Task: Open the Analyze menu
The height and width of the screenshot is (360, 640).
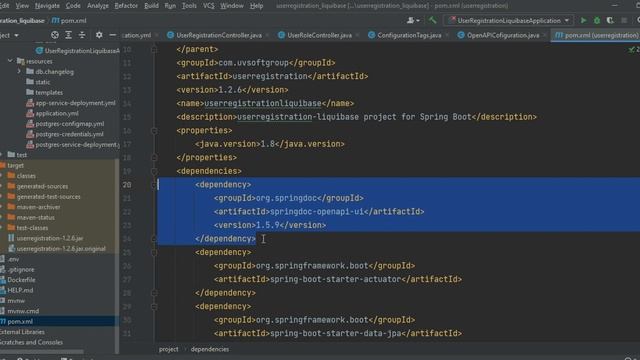Action: (x=98, y=6)
